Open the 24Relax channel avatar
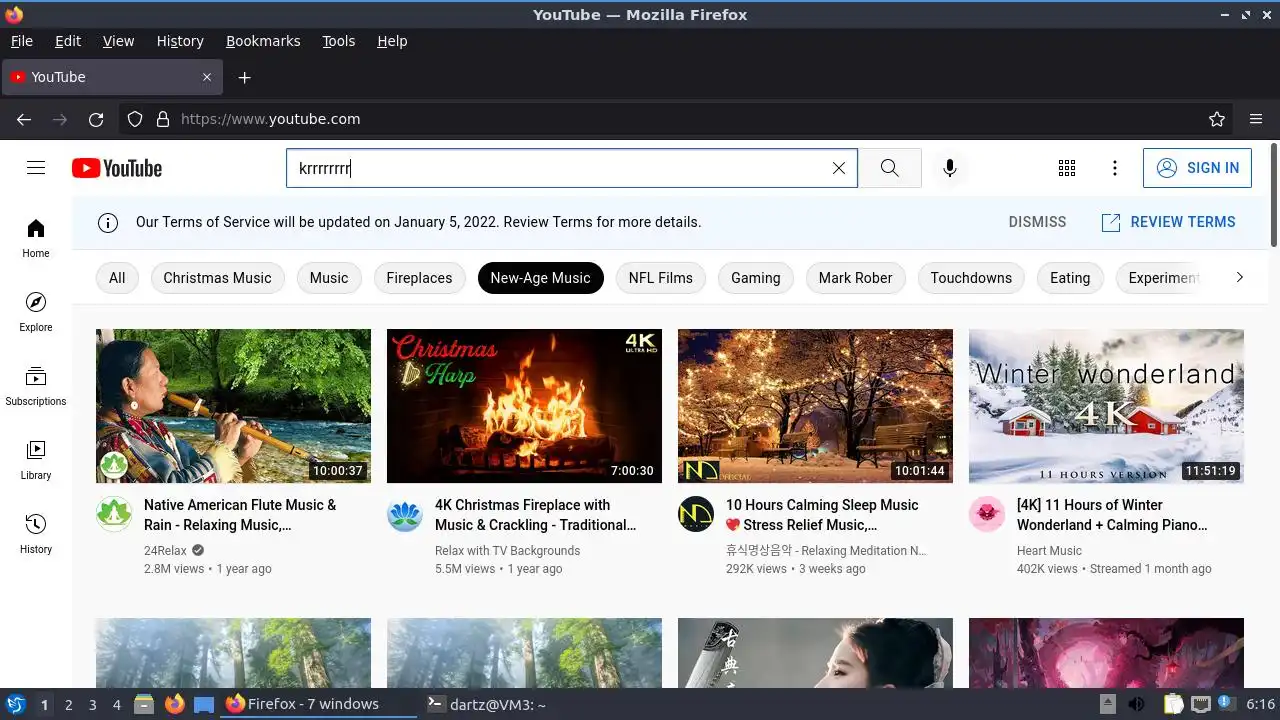Image resolution: width=1280 pixels, height=720 pixels. click(114, 514)
